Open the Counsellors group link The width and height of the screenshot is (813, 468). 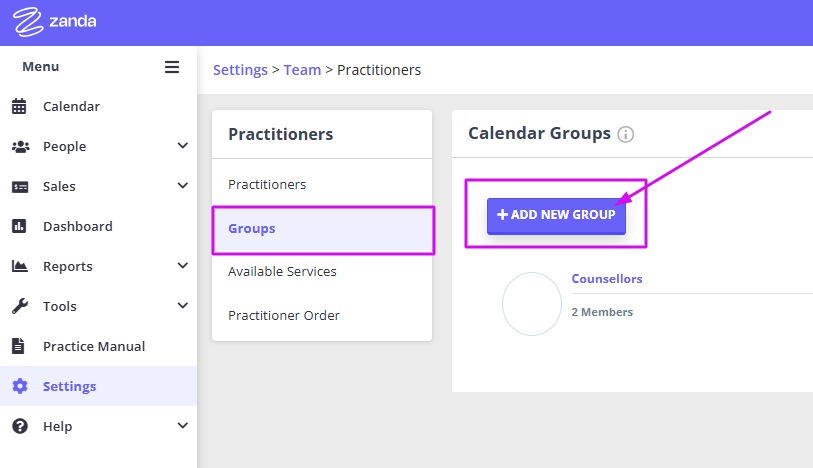click(607, 279)
